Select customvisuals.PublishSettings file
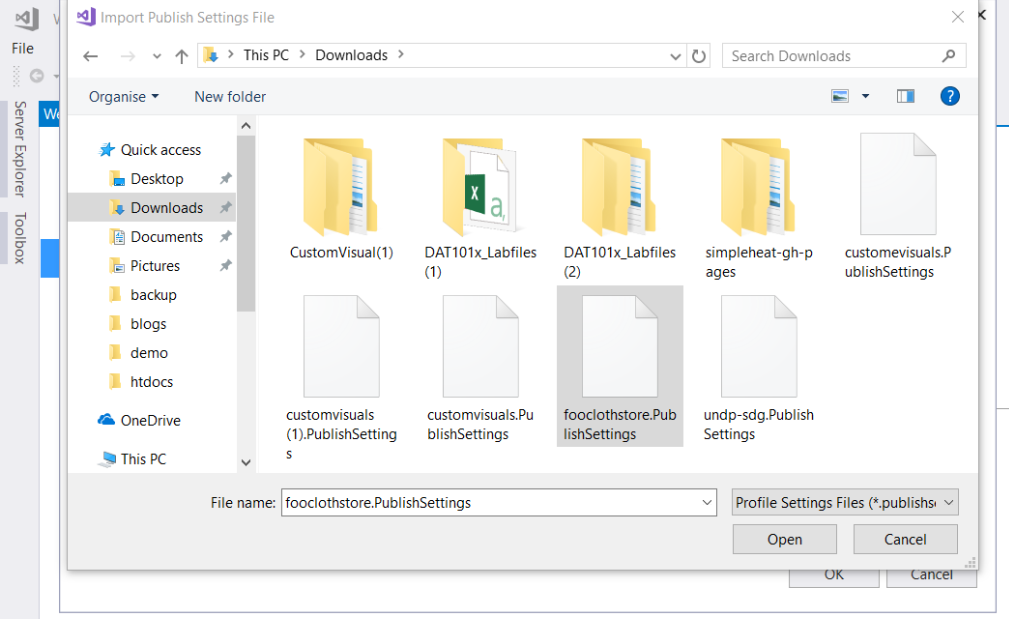 click(480, 368)
